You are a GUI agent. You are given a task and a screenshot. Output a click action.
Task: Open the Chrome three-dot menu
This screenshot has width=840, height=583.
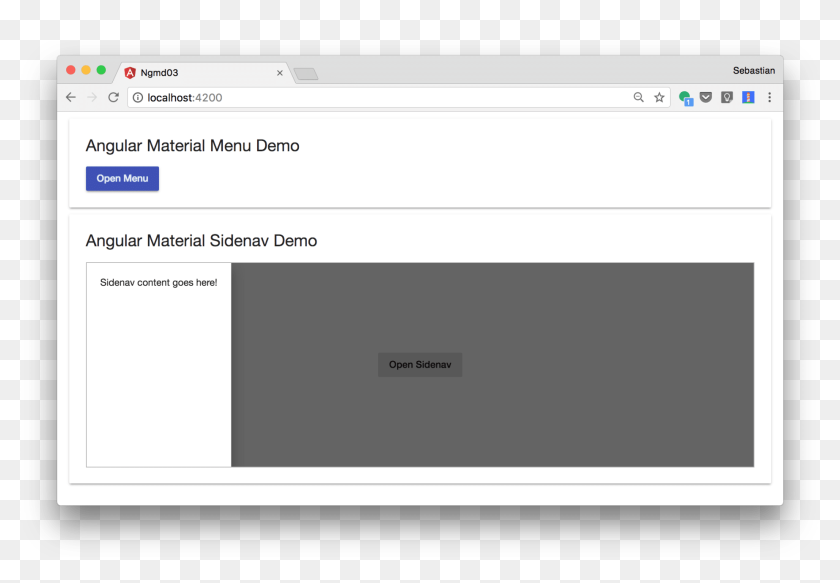(x=769, y=97)
